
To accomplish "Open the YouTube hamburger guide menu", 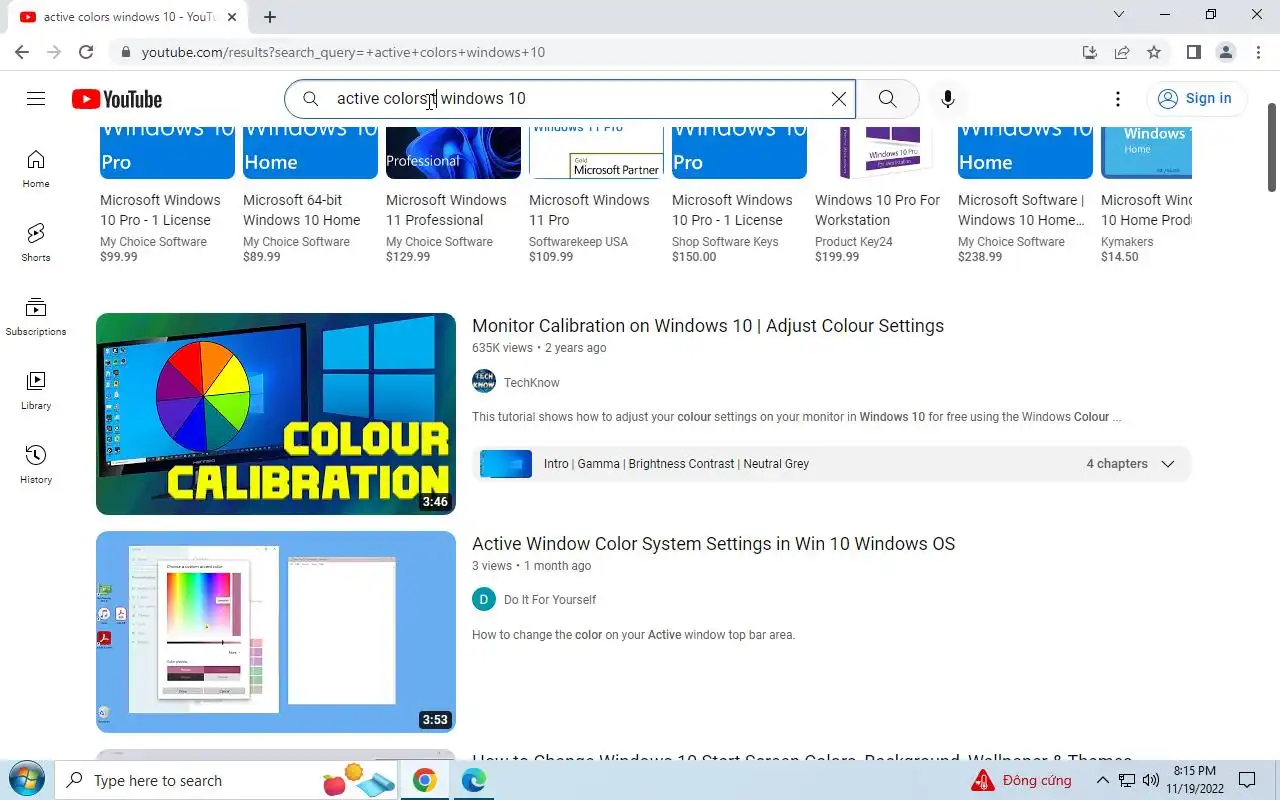I will coord(36,98).
